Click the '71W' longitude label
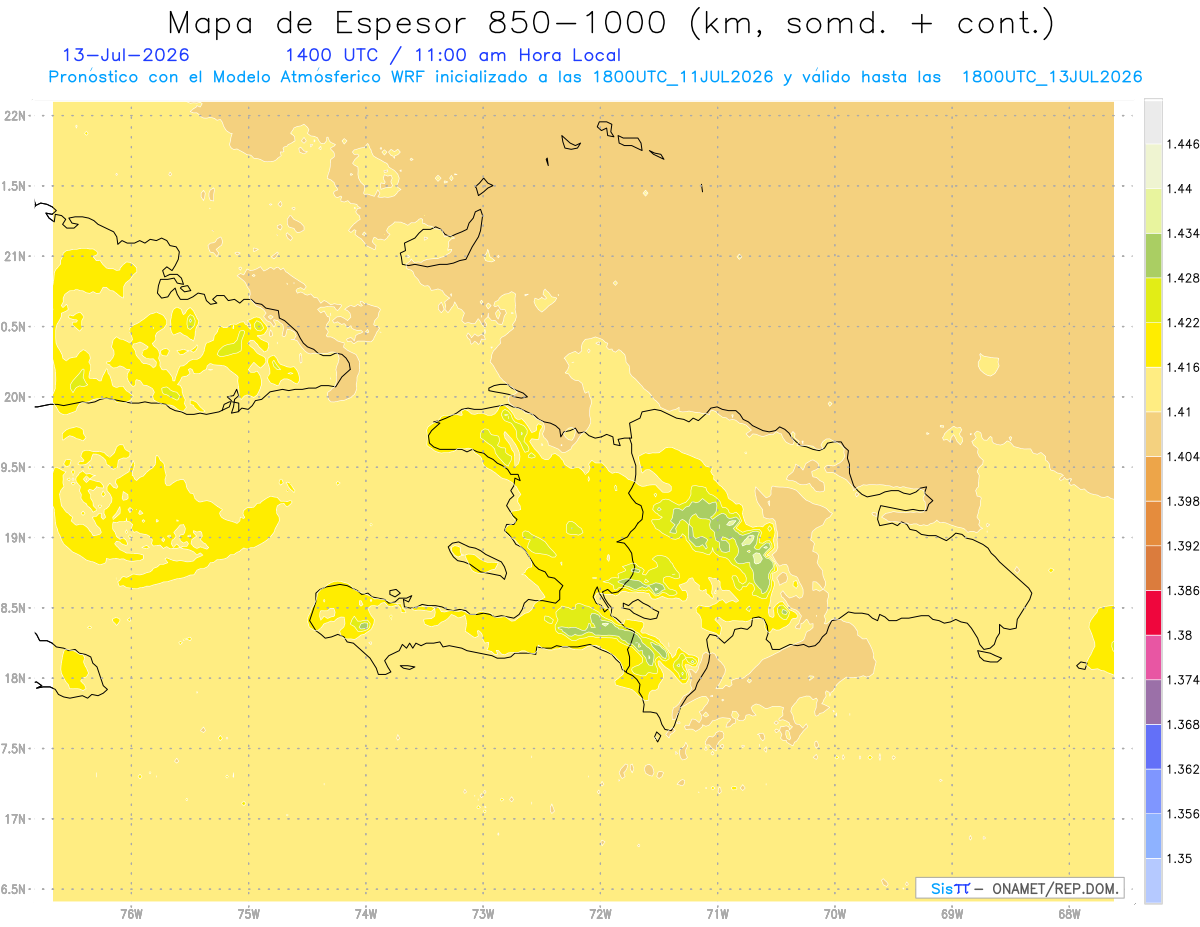 point(717,913)
